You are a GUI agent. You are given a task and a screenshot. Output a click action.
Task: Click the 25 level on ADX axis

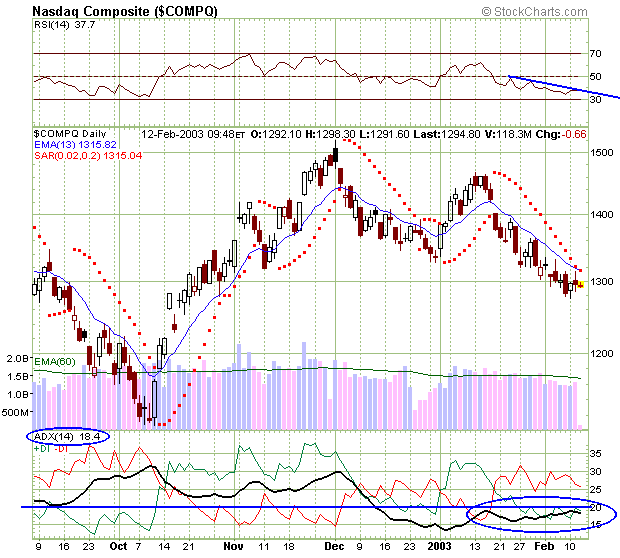(595, 490)
